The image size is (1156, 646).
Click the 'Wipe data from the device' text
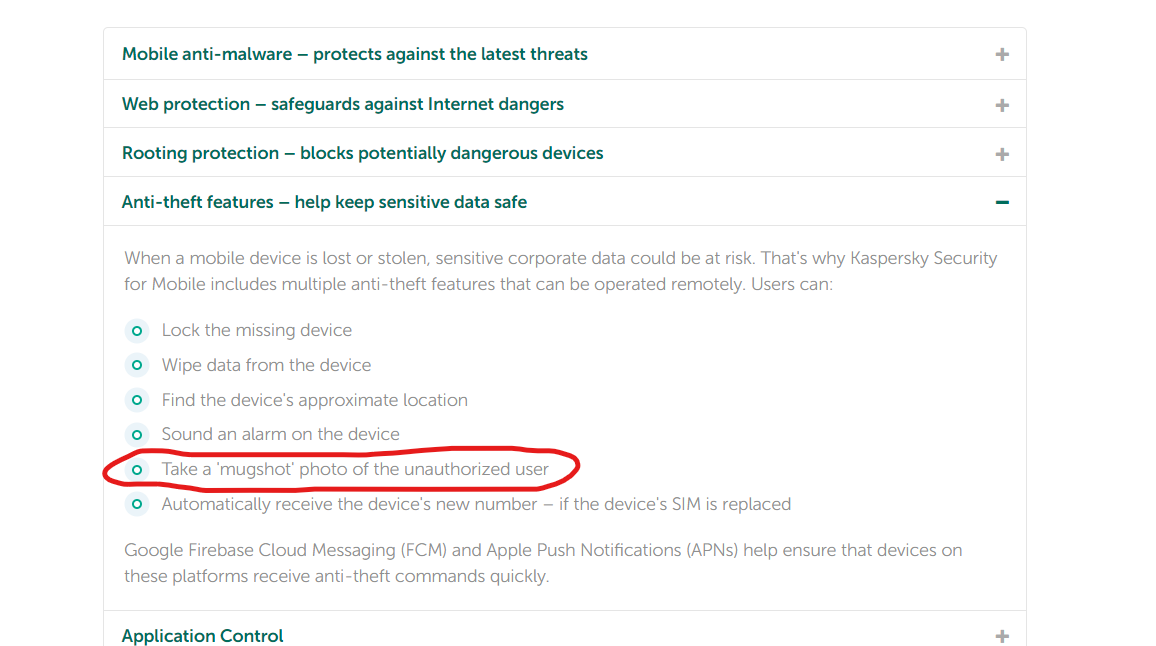click(x=266, y=365)
